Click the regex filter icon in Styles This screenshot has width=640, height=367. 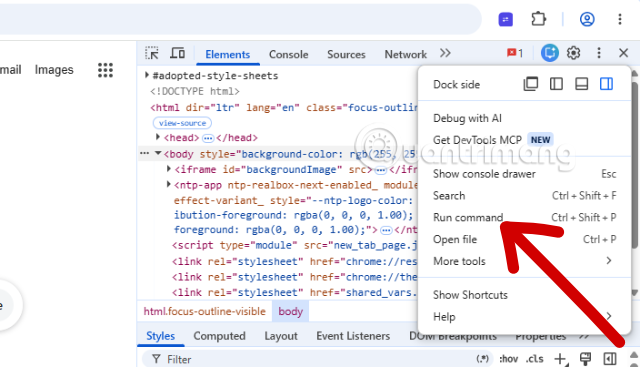click(x=482, y=359)
